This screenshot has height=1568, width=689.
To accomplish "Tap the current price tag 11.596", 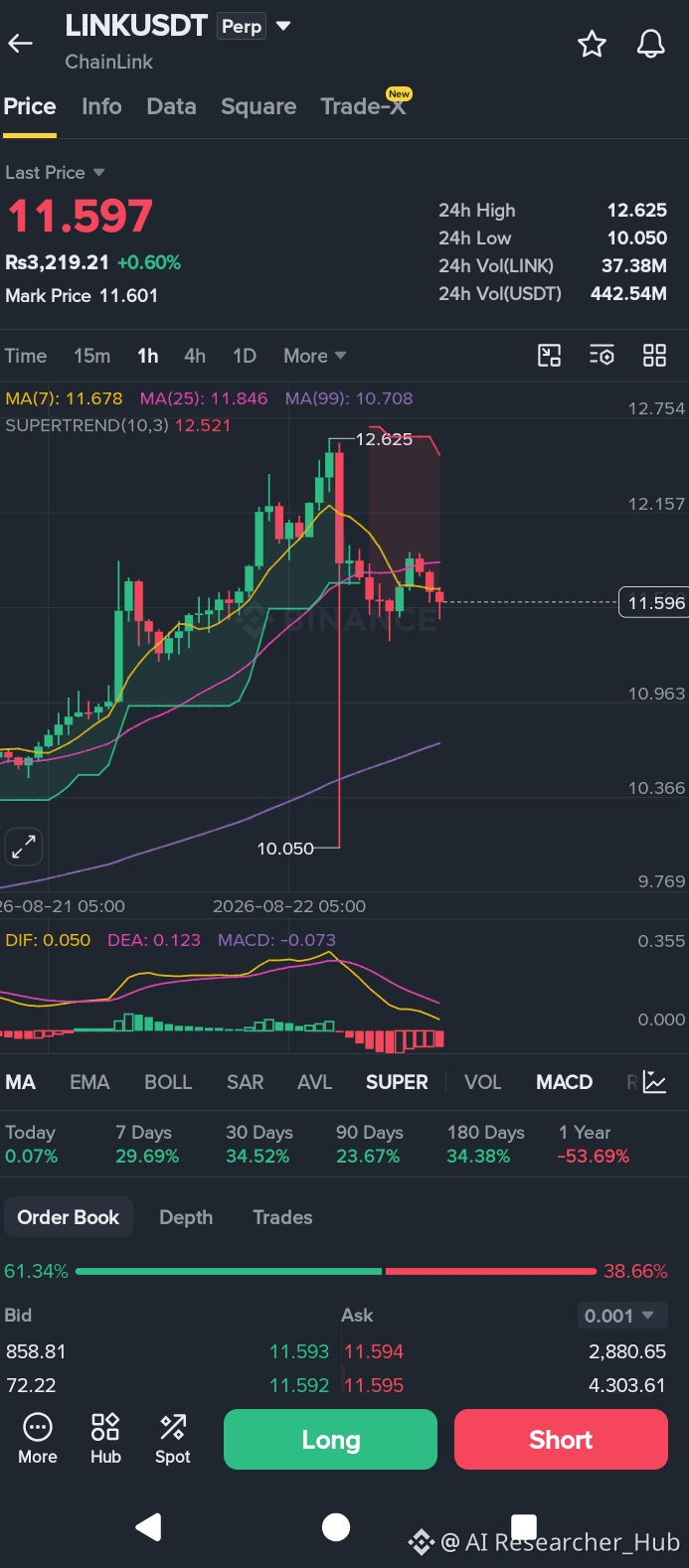I will pyautogui.click(x=653, y=602).
